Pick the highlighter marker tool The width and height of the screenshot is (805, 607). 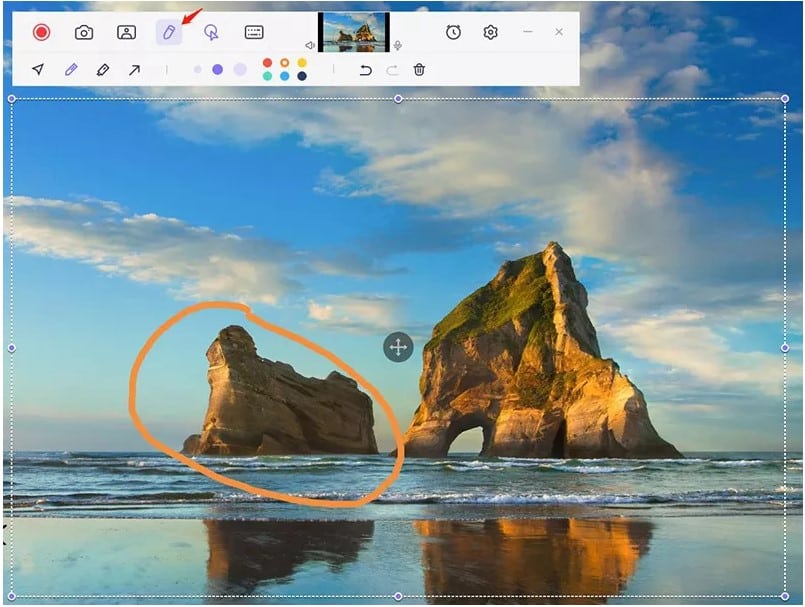(x=102, y=70)
